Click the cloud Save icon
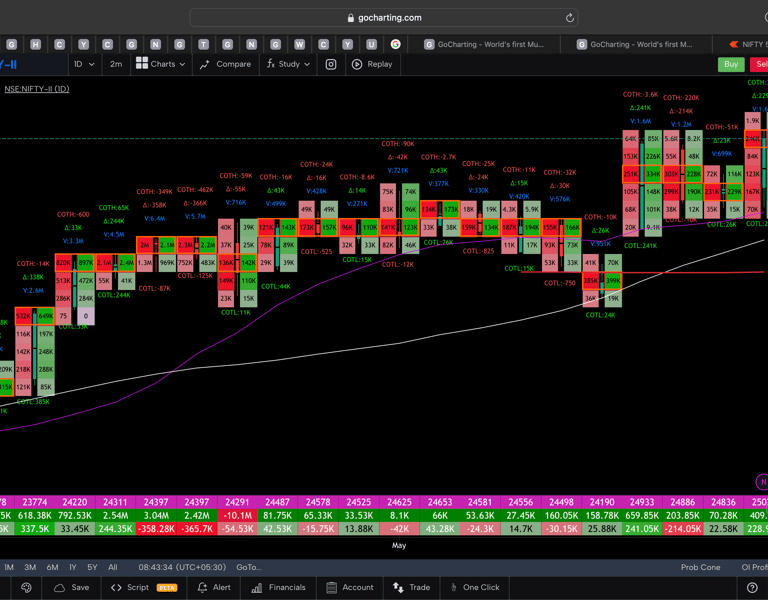This screenshot has width=768, height=600. point(59,587)
